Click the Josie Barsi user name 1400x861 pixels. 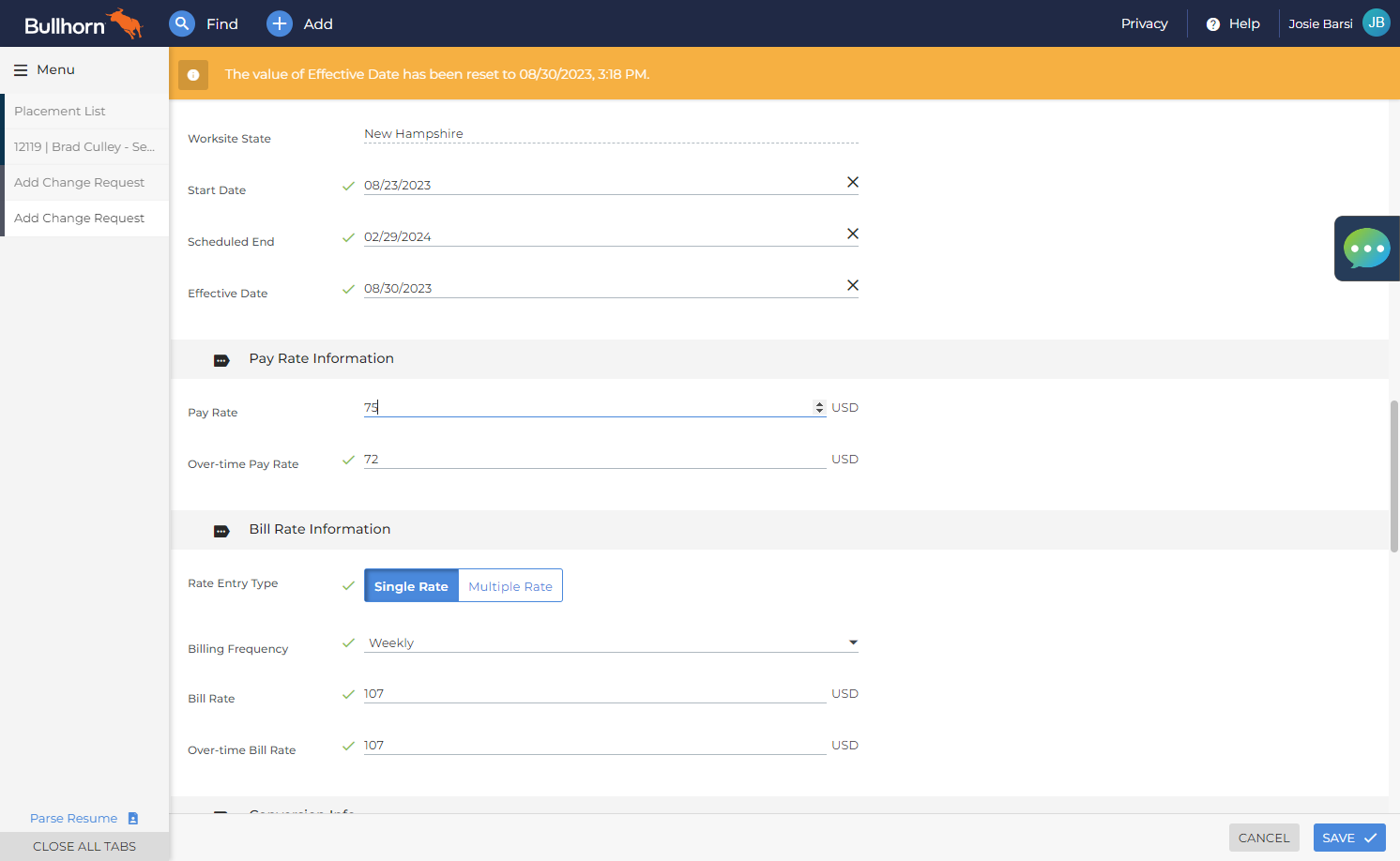(1320, 23)
